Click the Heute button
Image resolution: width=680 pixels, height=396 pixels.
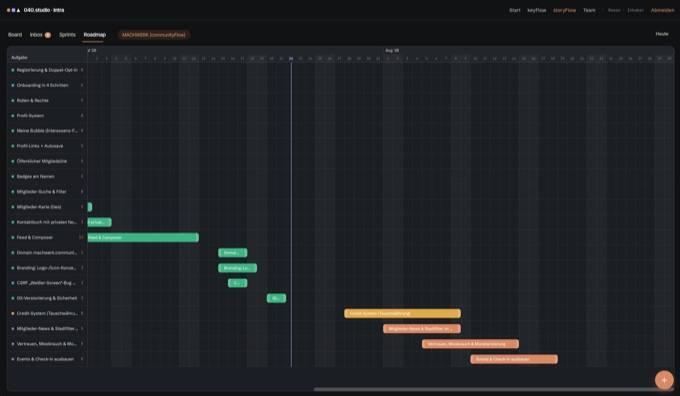coord(662,34)
